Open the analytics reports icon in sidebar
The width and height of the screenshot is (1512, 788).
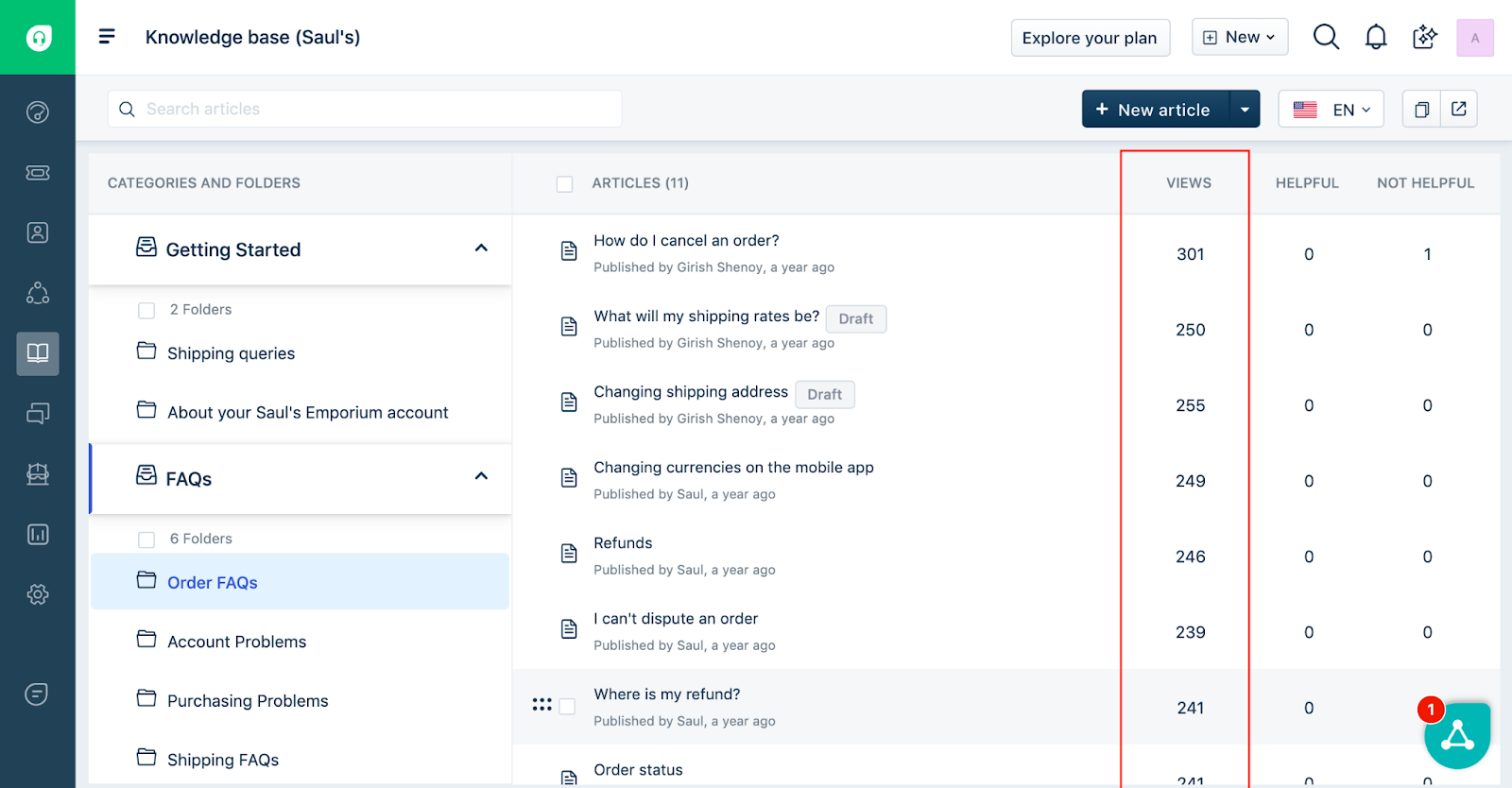[x=38, y=535]
